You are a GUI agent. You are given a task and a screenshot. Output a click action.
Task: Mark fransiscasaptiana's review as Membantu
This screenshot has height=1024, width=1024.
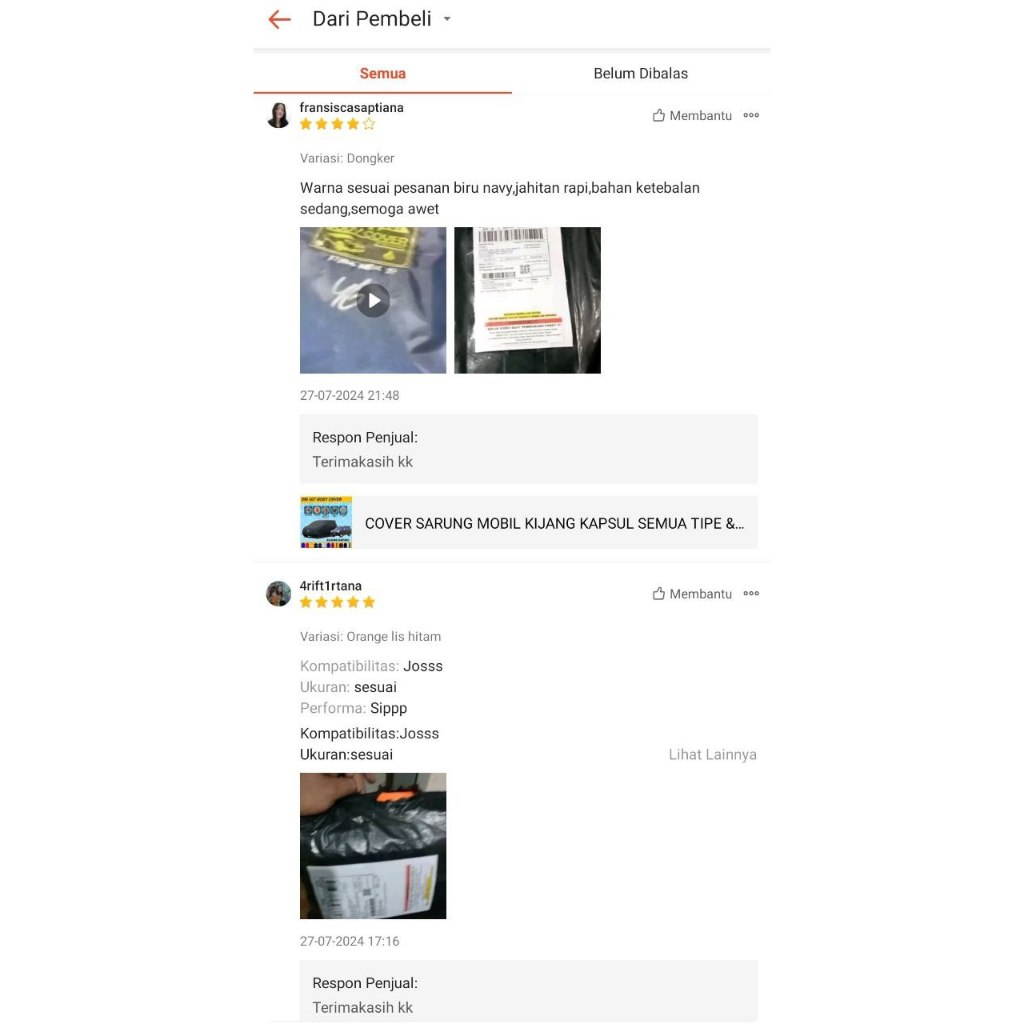(692, 116)
